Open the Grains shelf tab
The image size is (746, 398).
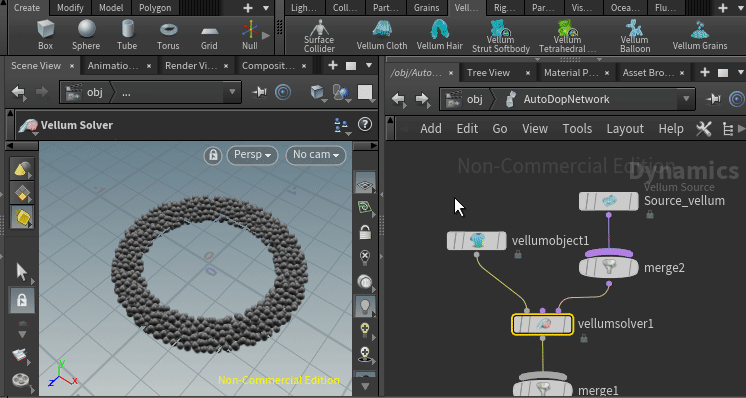click(426, 8)
